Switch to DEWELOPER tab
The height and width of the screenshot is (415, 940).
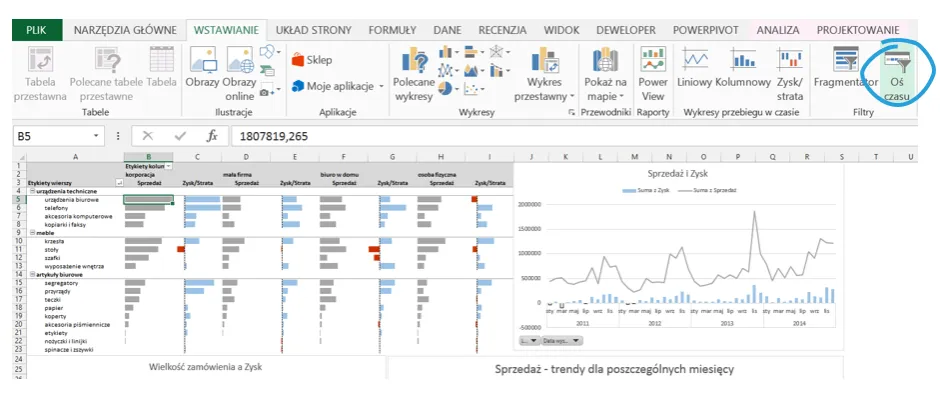coord(626,29)
